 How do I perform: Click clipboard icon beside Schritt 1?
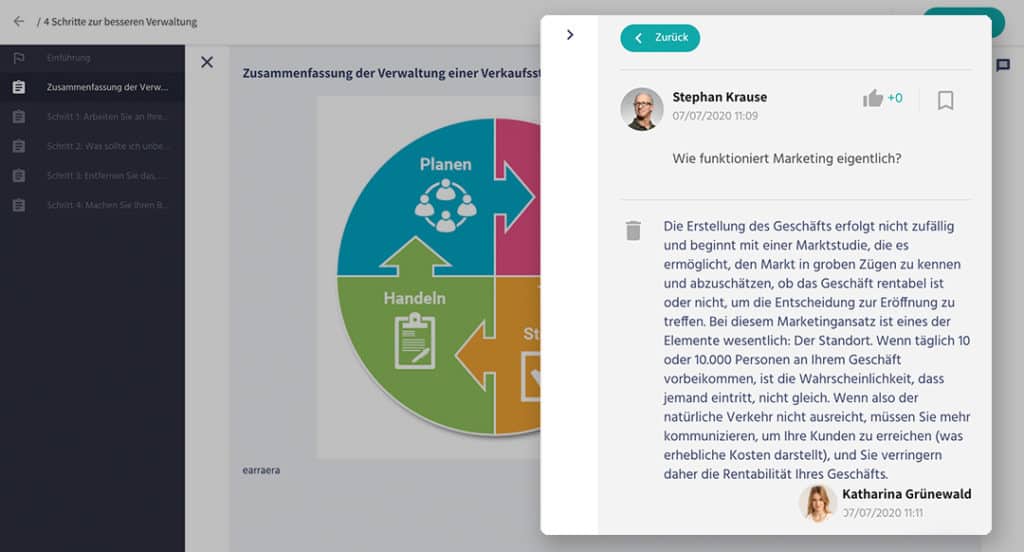coord(19,116)
